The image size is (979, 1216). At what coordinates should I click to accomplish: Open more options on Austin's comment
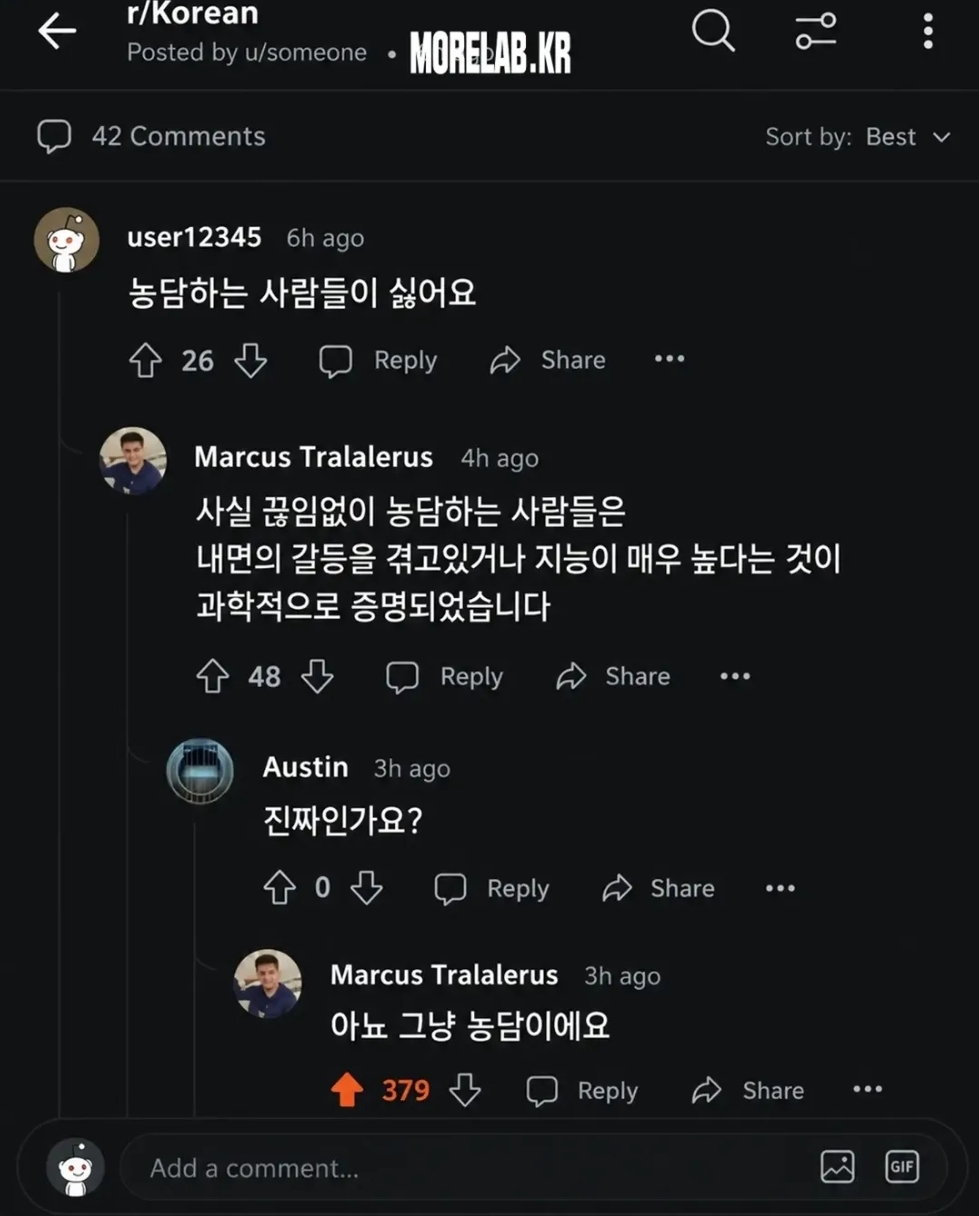(780, 888)
